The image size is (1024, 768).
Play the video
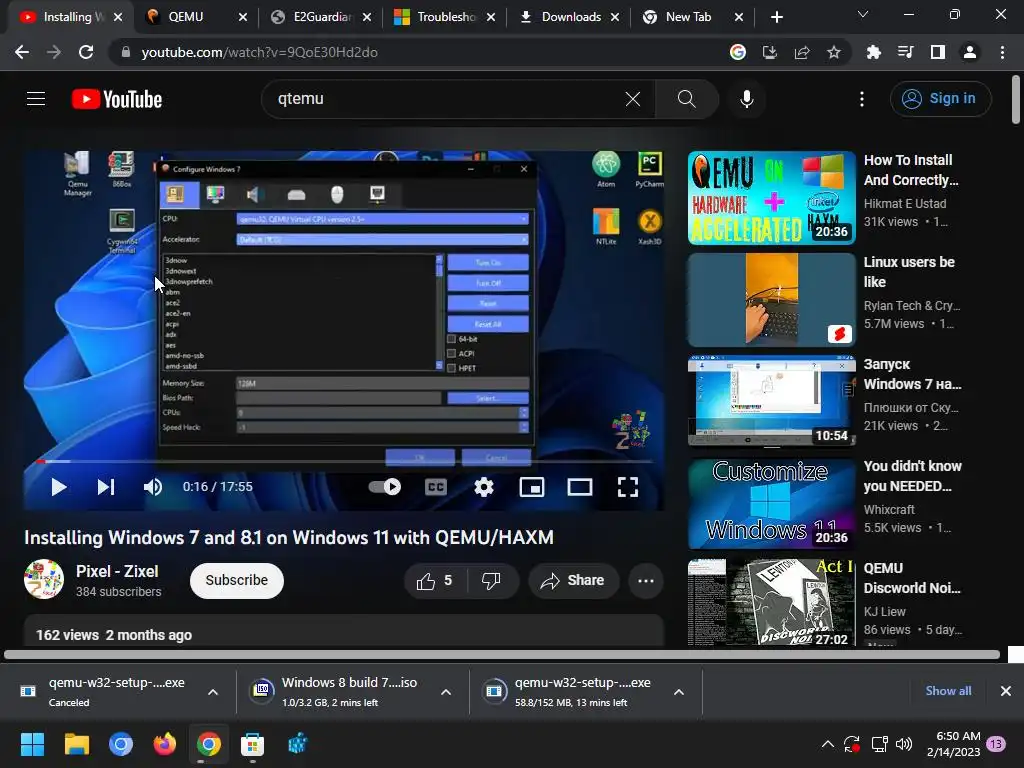coord(58,487)
